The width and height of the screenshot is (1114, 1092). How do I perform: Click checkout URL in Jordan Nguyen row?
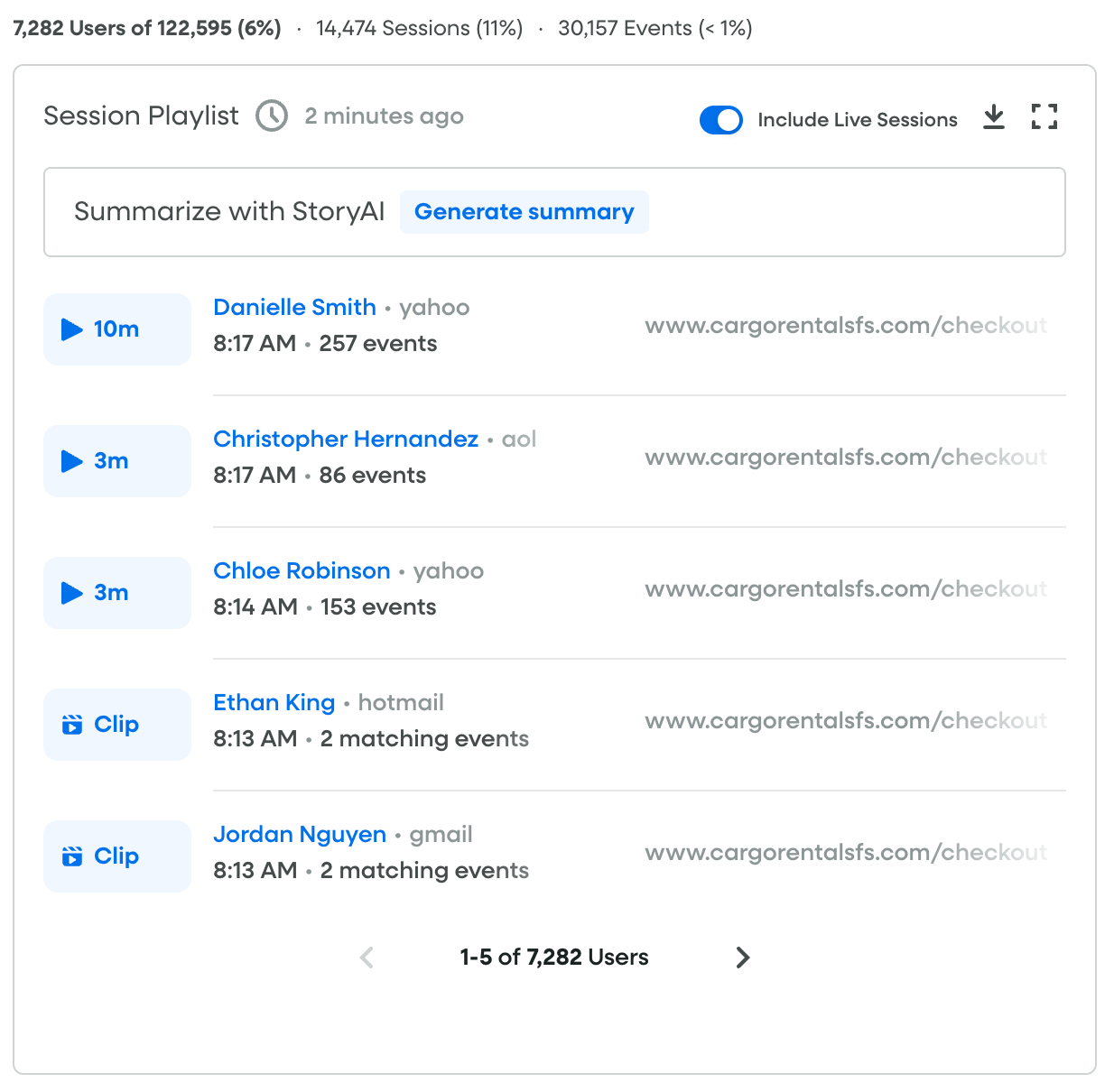[x=845, y=853]
